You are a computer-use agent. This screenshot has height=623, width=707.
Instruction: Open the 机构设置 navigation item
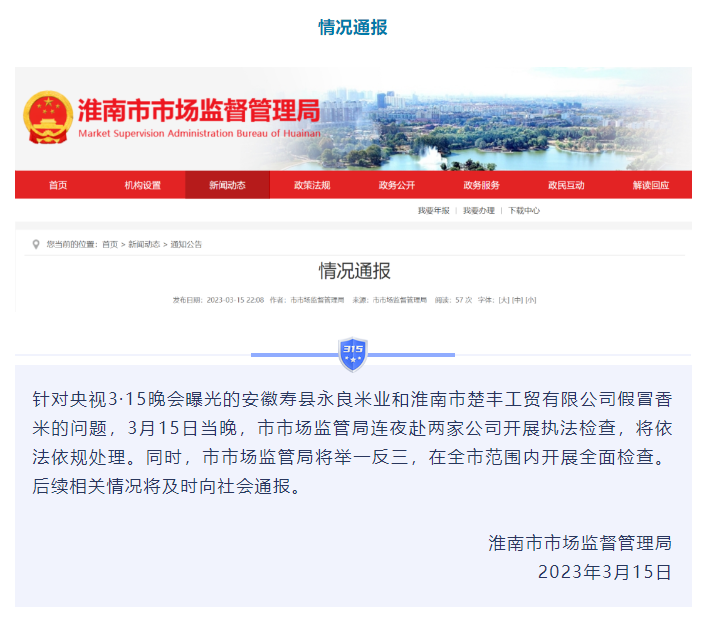click(x=142, y=185)
